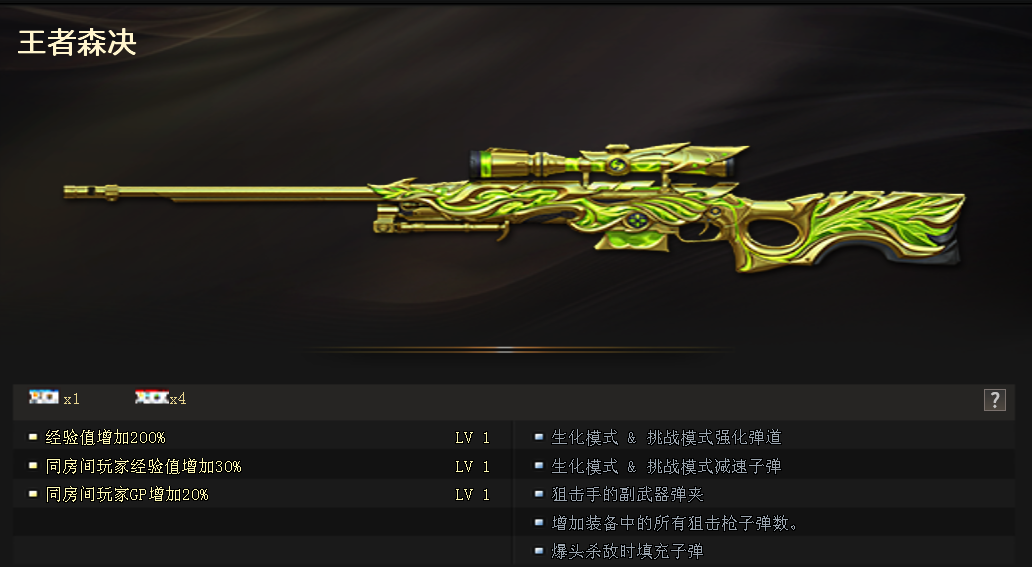Viewport: 1032px width, 567px height.
Task: Select 生化模式 & 挑战模式减速子弹 feature
Action: coord(666,466)
